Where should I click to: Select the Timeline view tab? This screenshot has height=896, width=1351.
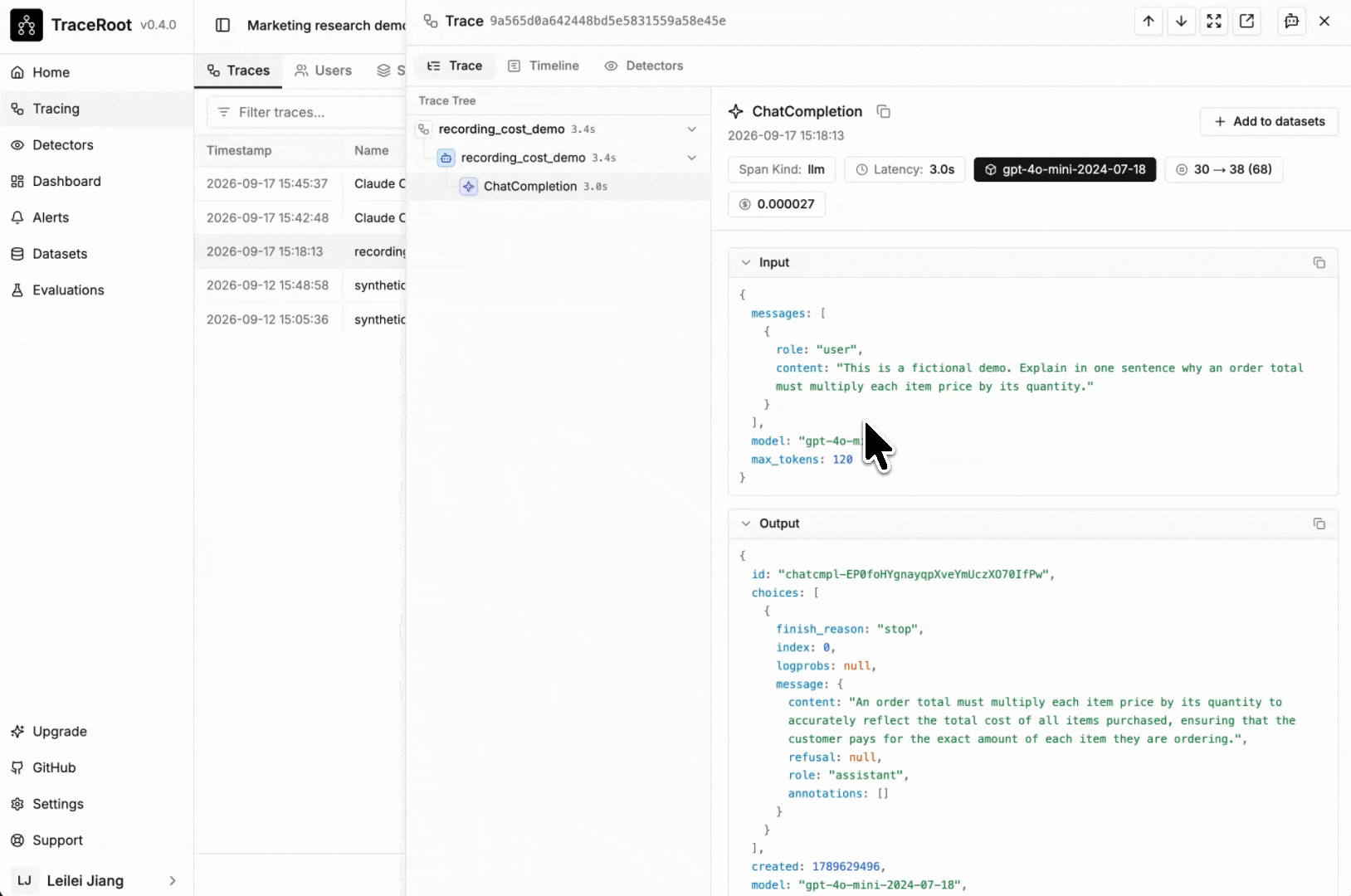[544, 66]
